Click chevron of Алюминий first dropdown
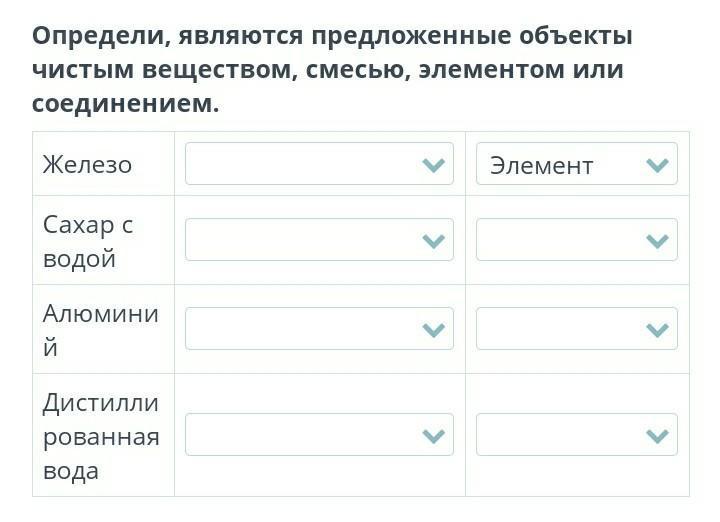Screen dimensions: 720x522 pos(433,329)
